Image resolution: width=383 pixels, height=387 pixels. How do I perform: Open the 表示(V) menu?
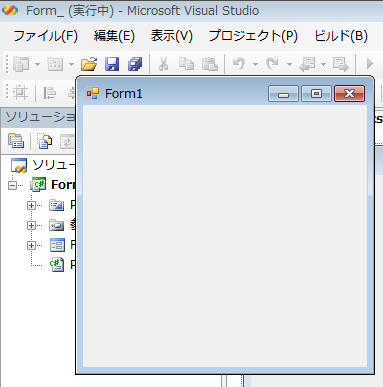click(171, 36)
